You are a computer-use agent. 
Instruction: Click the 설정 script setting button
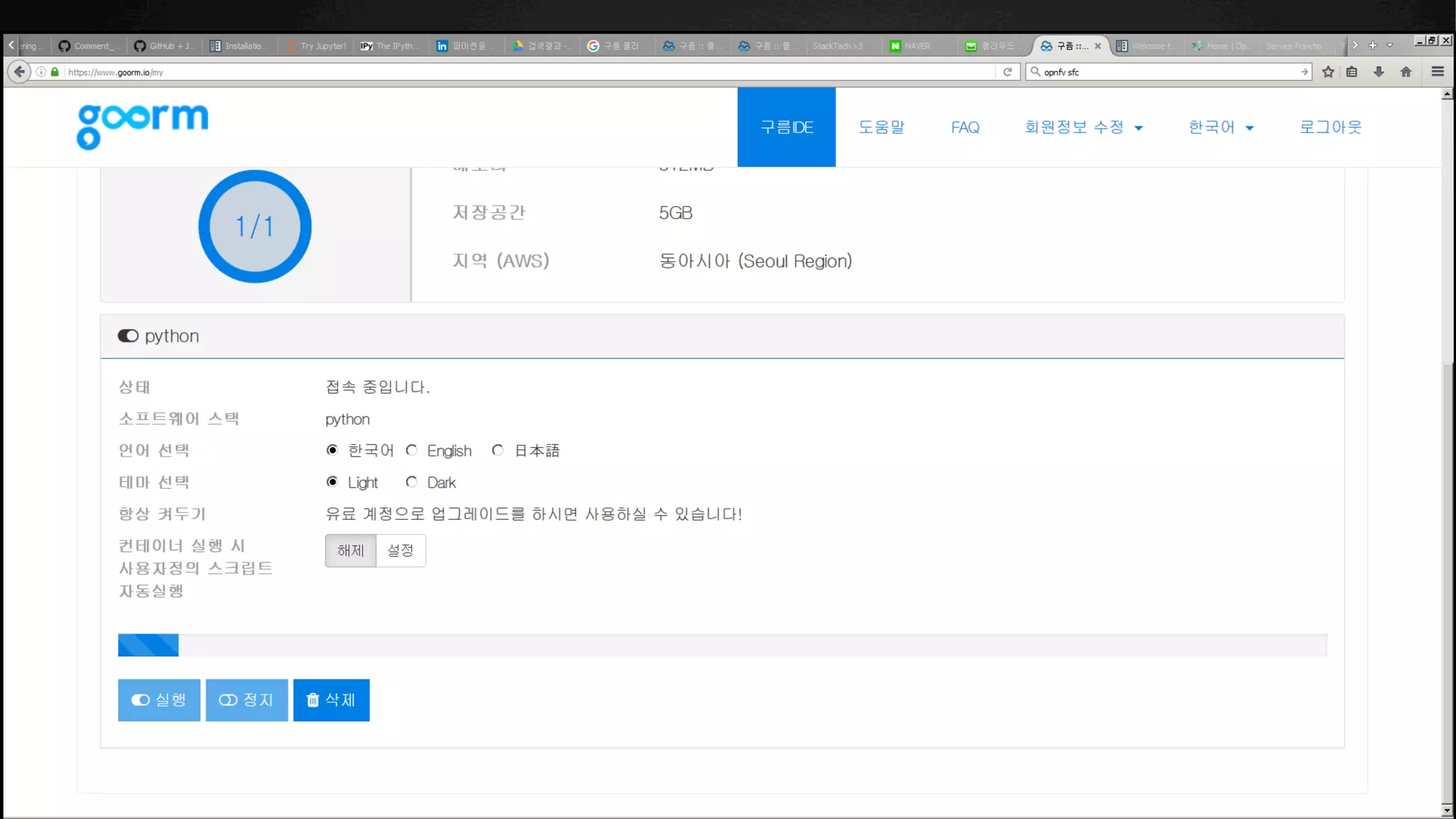click(400, 550)
